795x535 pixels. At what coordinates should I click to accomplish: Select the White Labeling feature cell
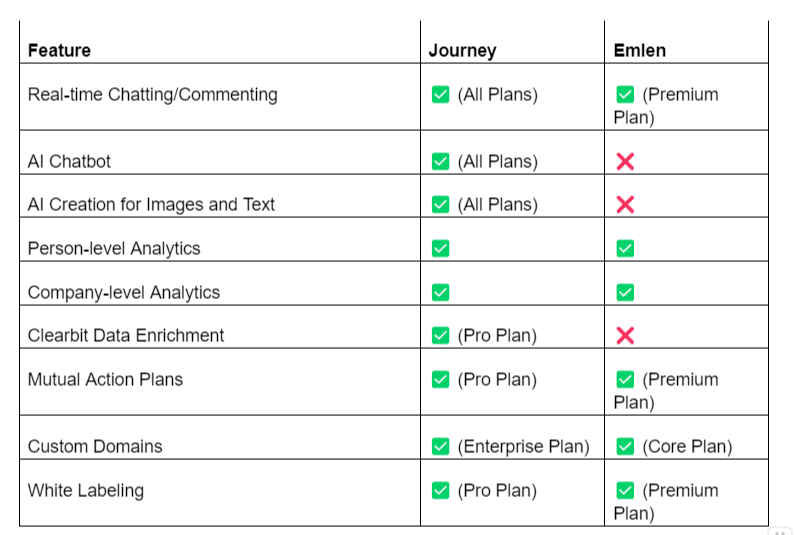click(86, 490)
